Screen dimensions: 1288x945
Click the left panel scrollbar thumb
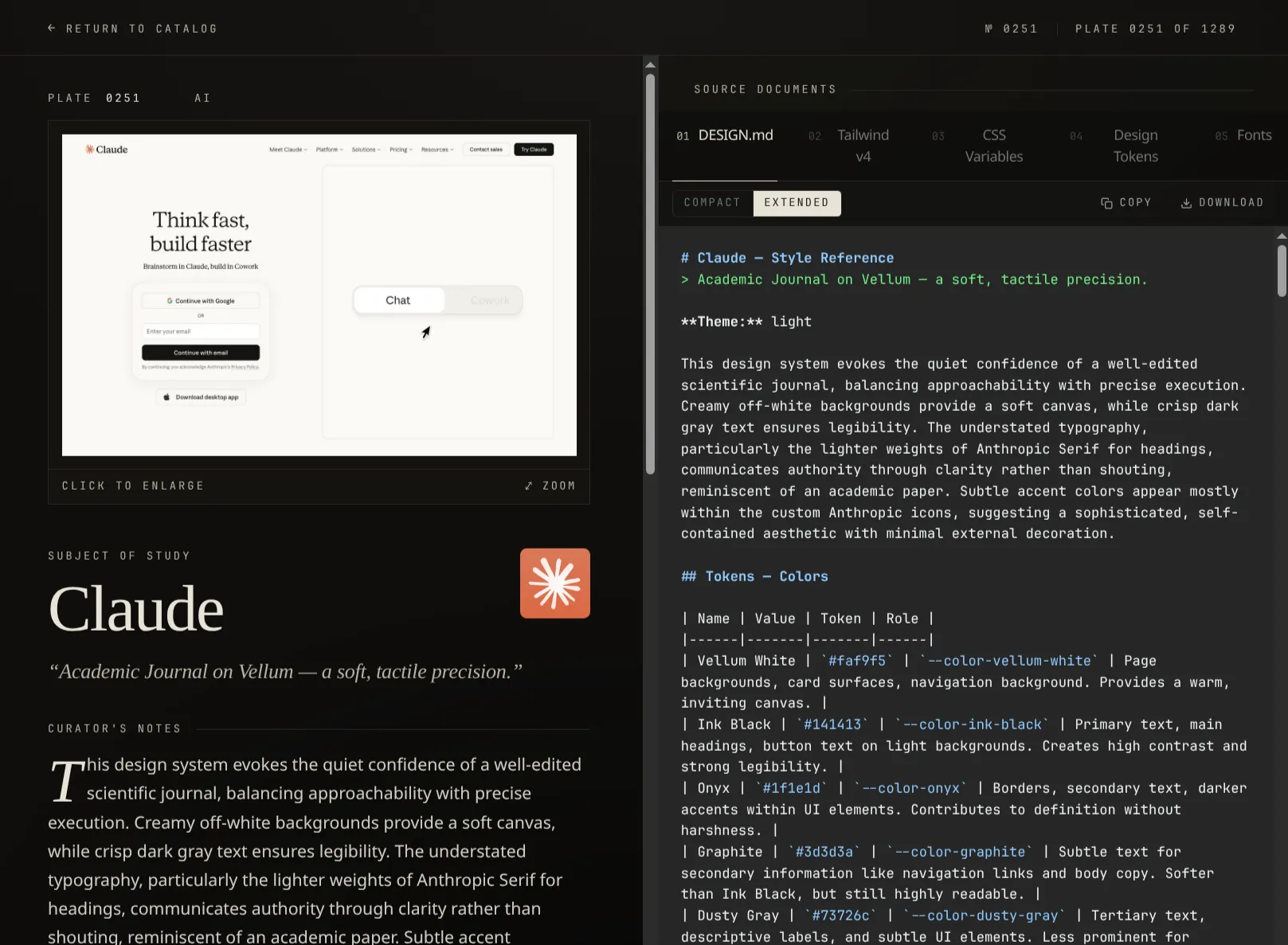tap(650, 275)
